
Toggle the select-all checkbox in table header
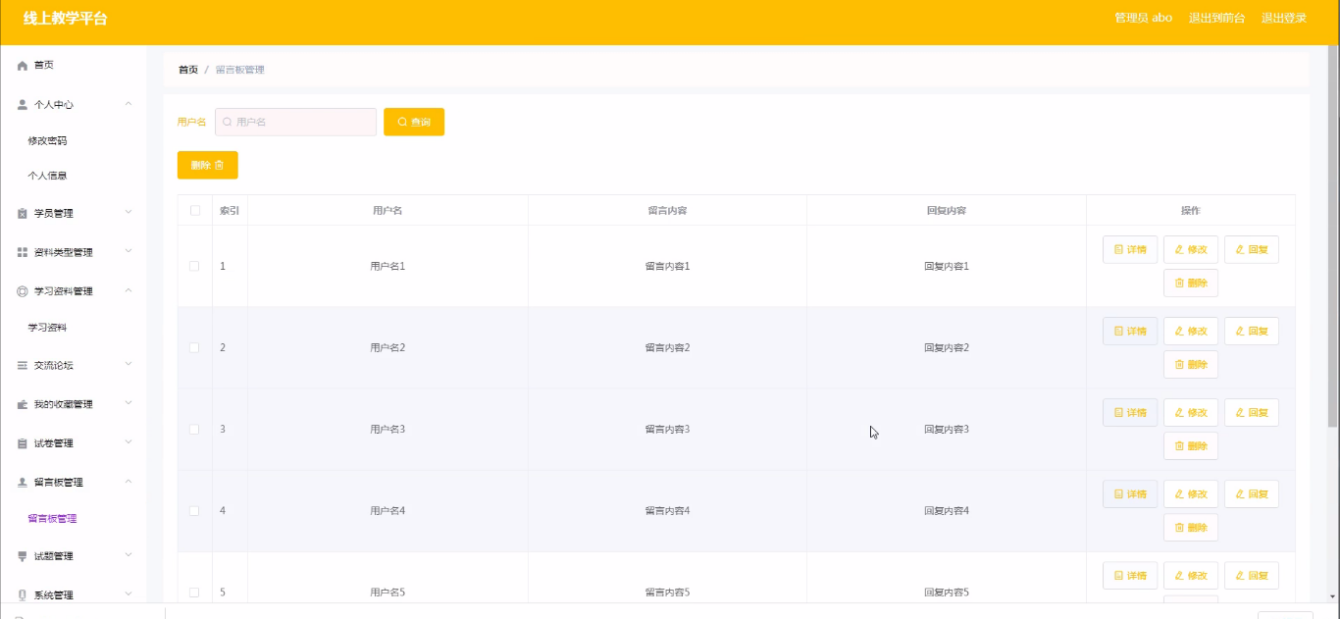pyautogui.click(x=195, y=210)
